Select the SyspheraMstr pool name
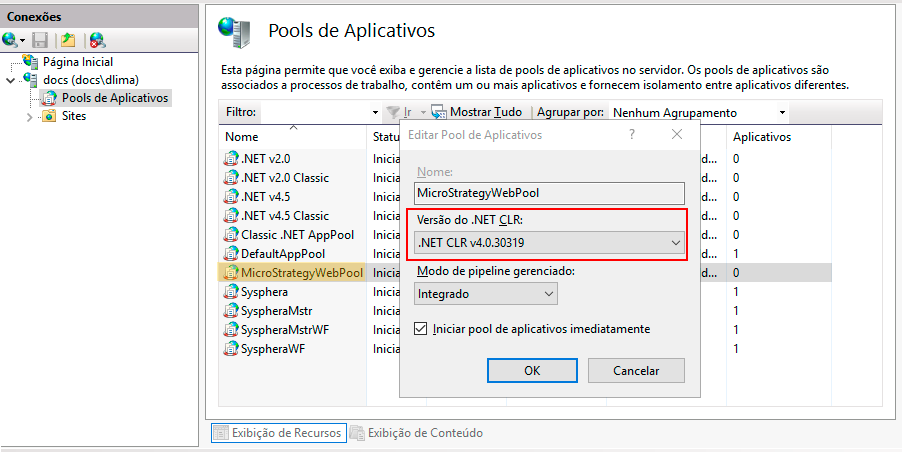Screen dimensions: 902x452 [x=277, y=311]
